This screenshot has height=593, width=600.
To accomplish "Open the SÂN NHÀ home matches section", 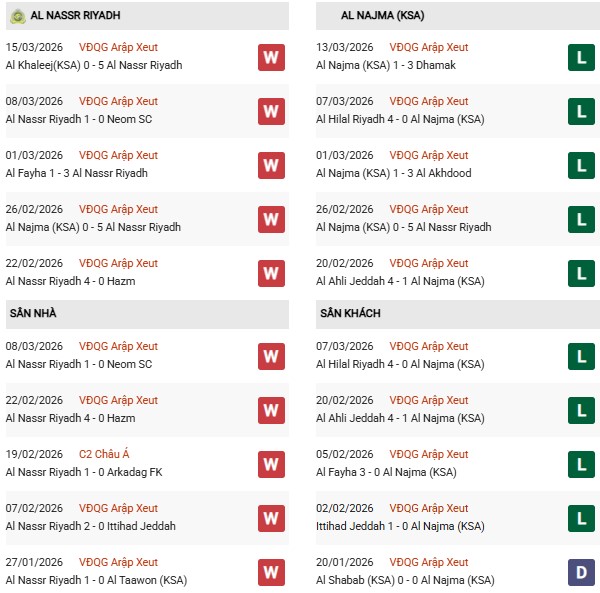I will (x=33, y=313).
